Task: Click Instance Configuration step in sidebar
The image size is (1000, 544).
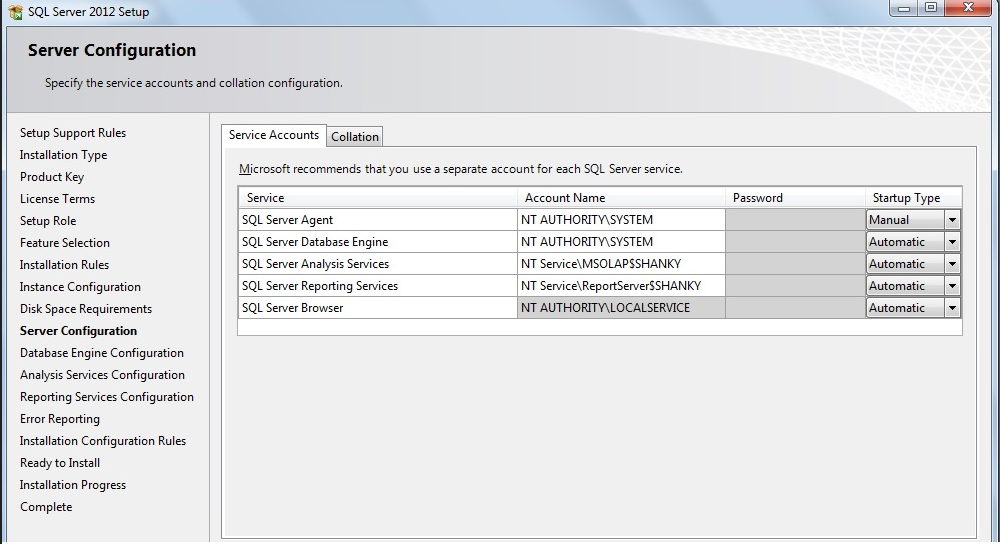Action: pyautogui.click(x=80, y=287)
